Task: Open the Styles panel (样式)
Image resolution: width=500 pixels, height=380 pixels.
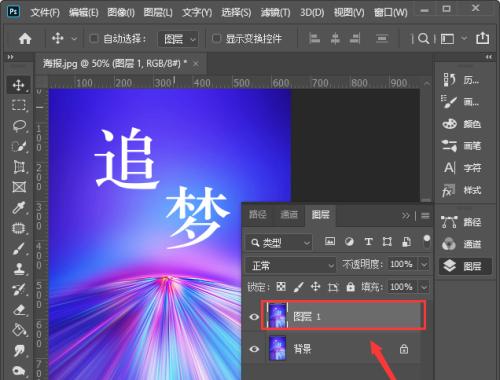Action: click(x=462, y=190)
